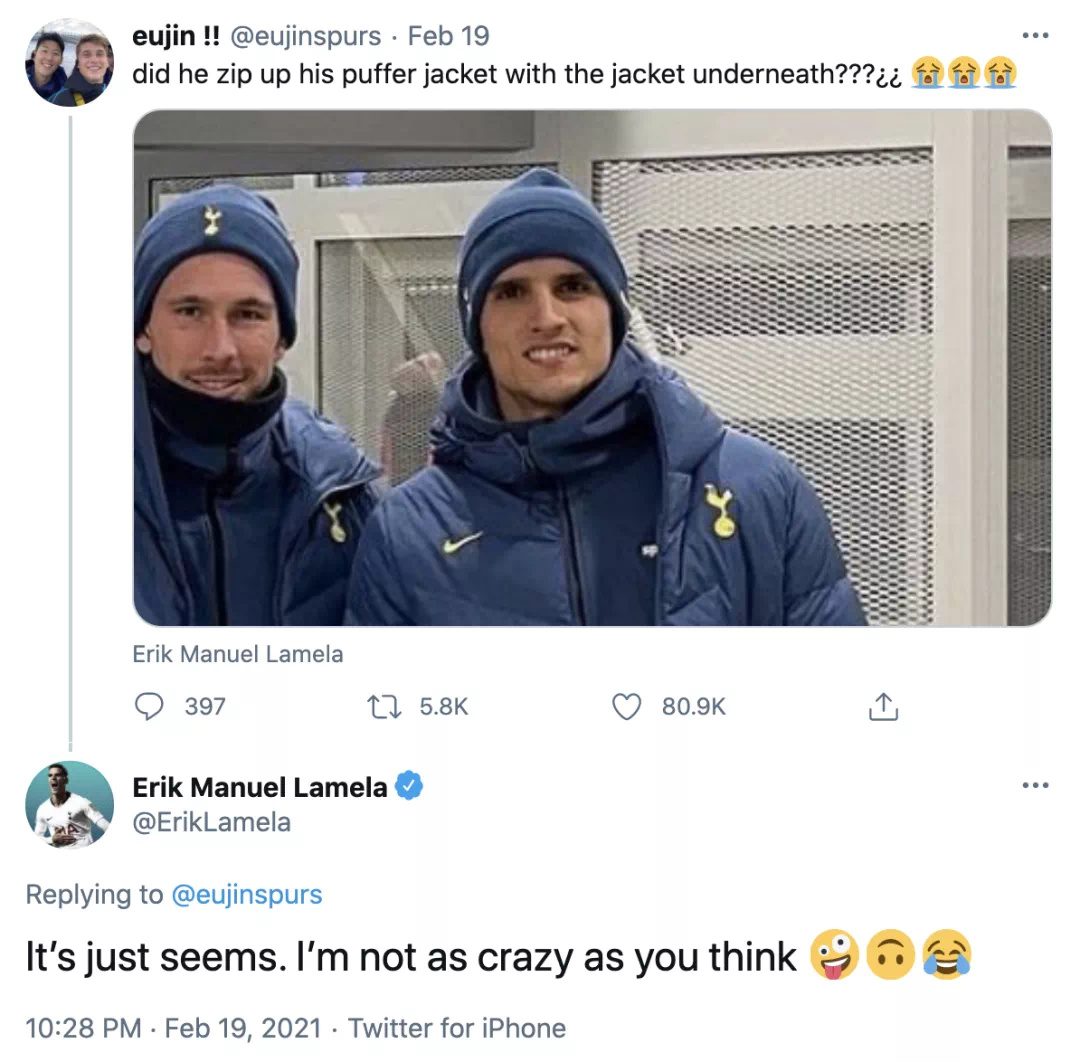Open the @eujinspurs handle at top

(305, 36)
